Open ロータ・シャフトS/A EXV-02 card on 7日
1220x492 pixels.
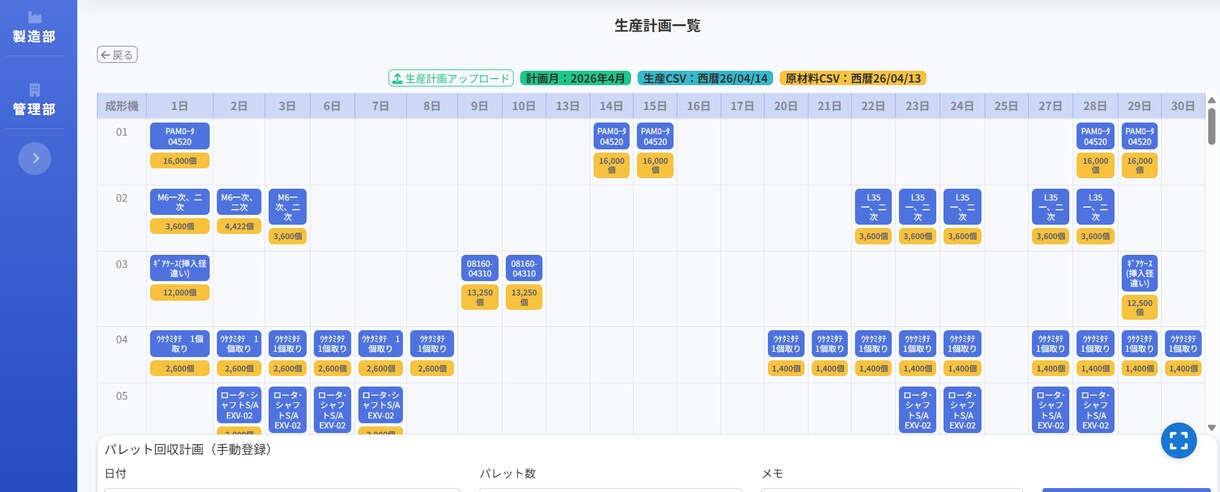(x=380, y=405)
